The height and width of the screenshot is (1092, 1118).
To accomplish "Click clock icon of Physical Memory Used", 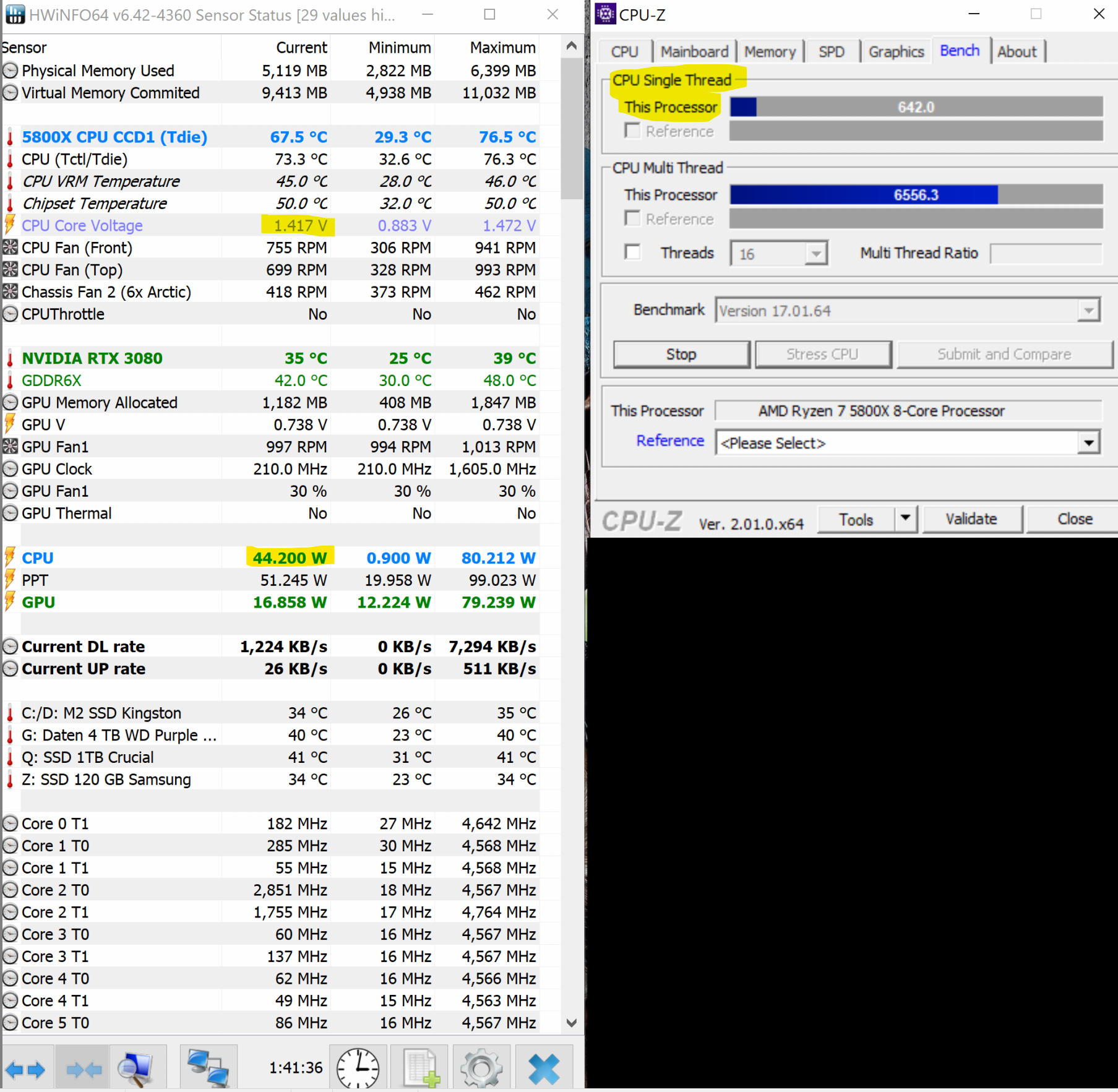I will coord(10,71).
